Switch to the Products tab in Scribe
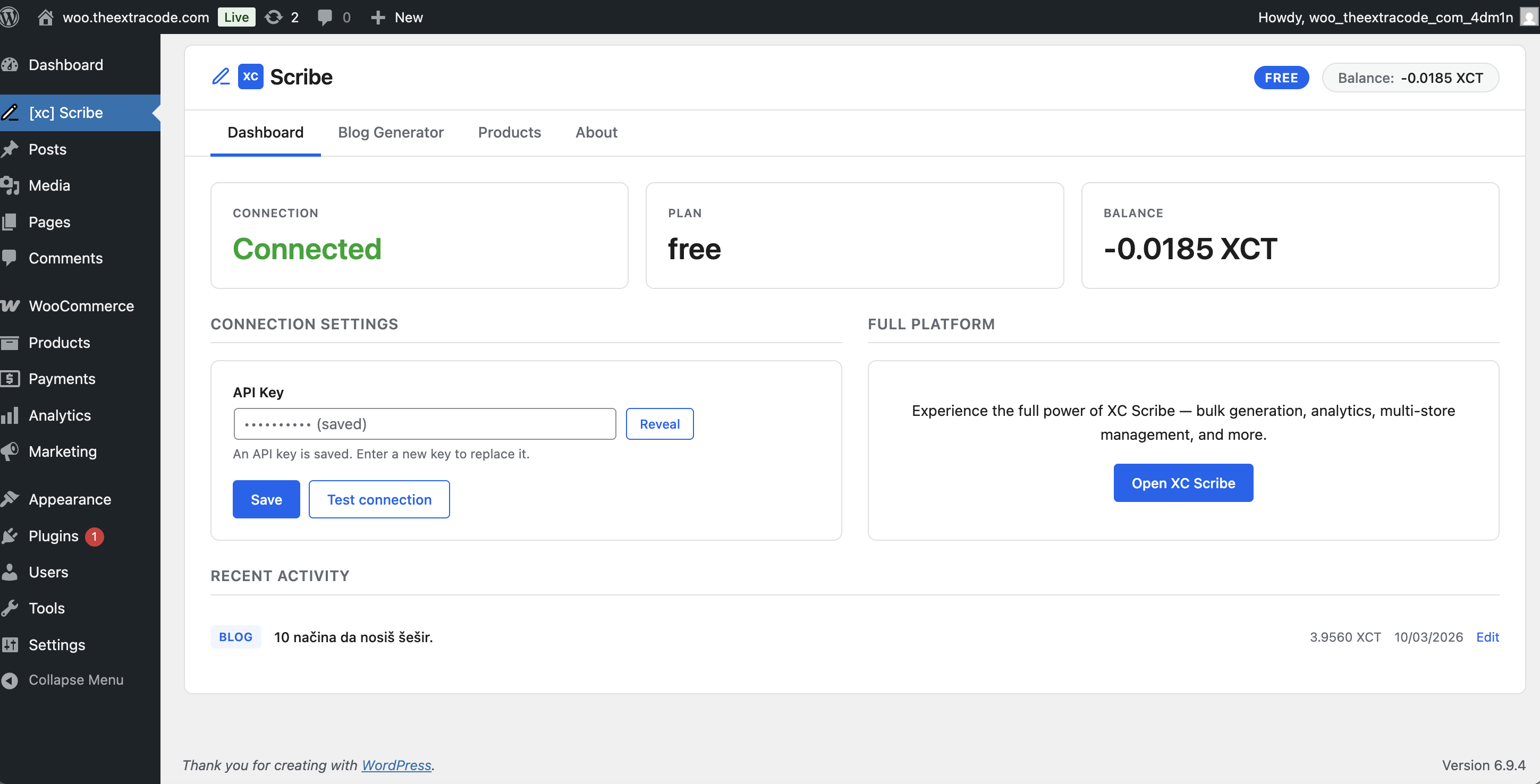1540x784 pixels. 509,132
